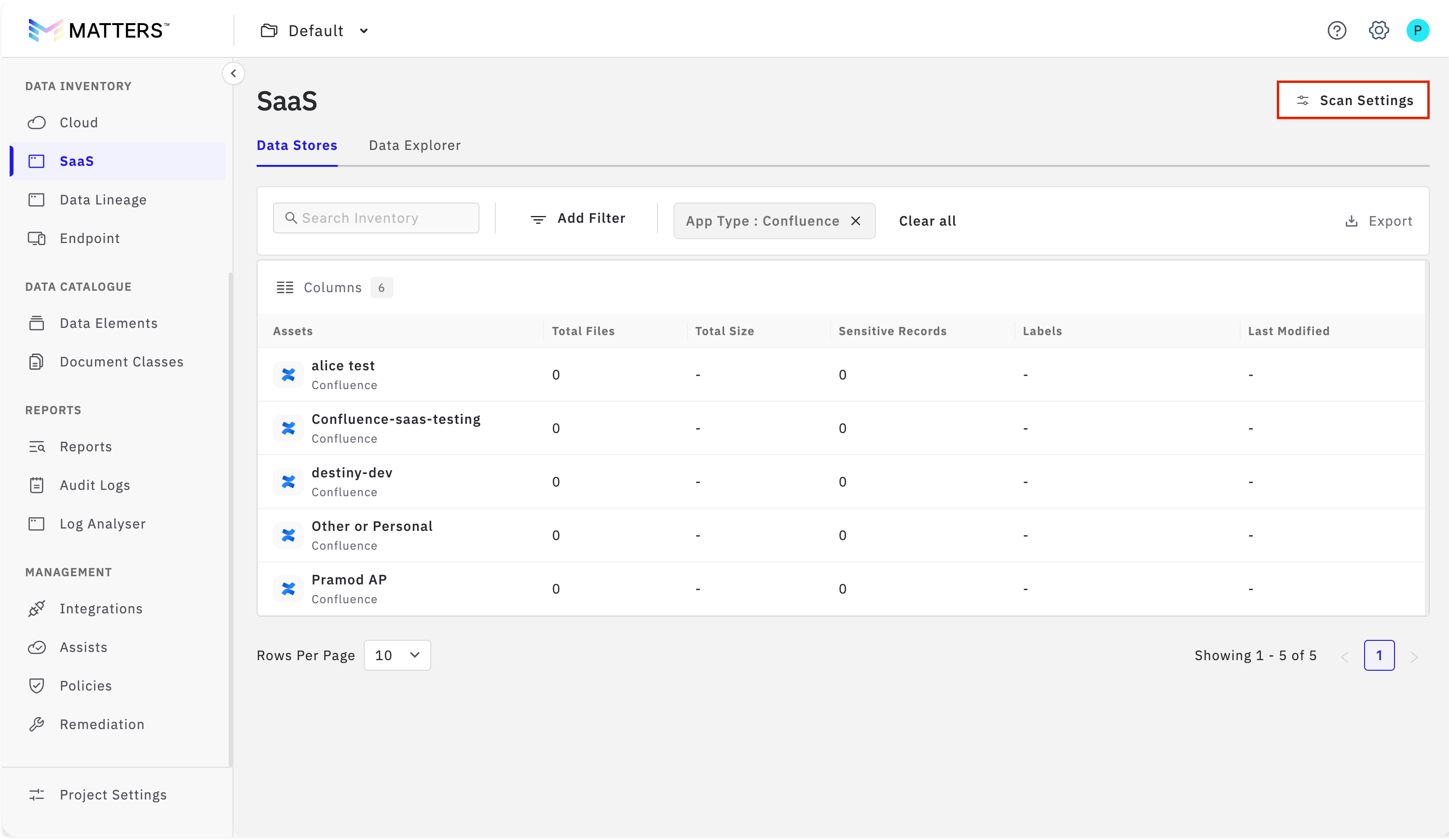Click the Sensitive Records column header
This screenshot has height=840, width=1449.
(892, 331)
